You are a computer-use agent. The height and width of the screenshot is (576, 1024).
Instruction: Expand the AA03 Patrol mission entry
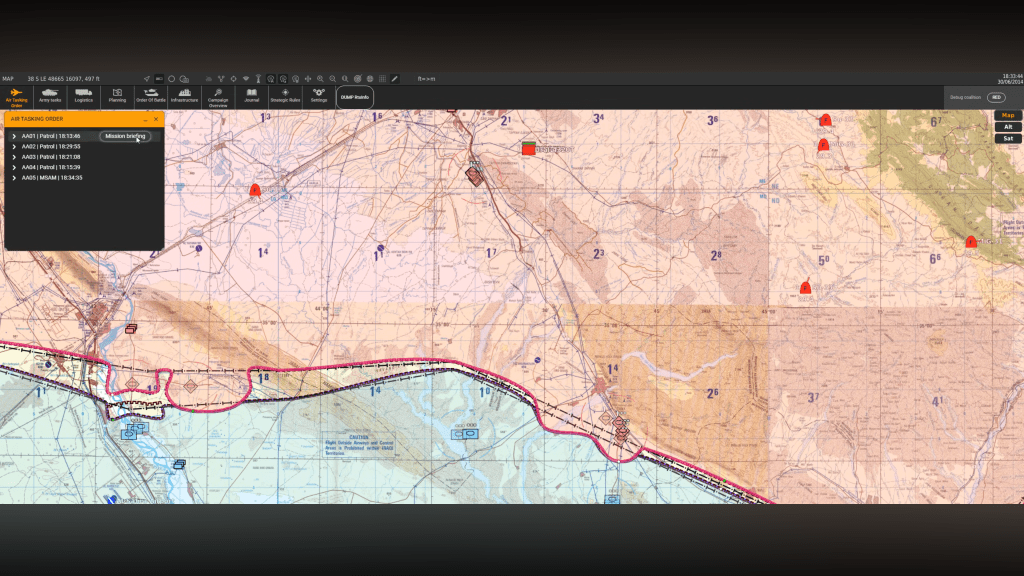[x=14, y=157]
